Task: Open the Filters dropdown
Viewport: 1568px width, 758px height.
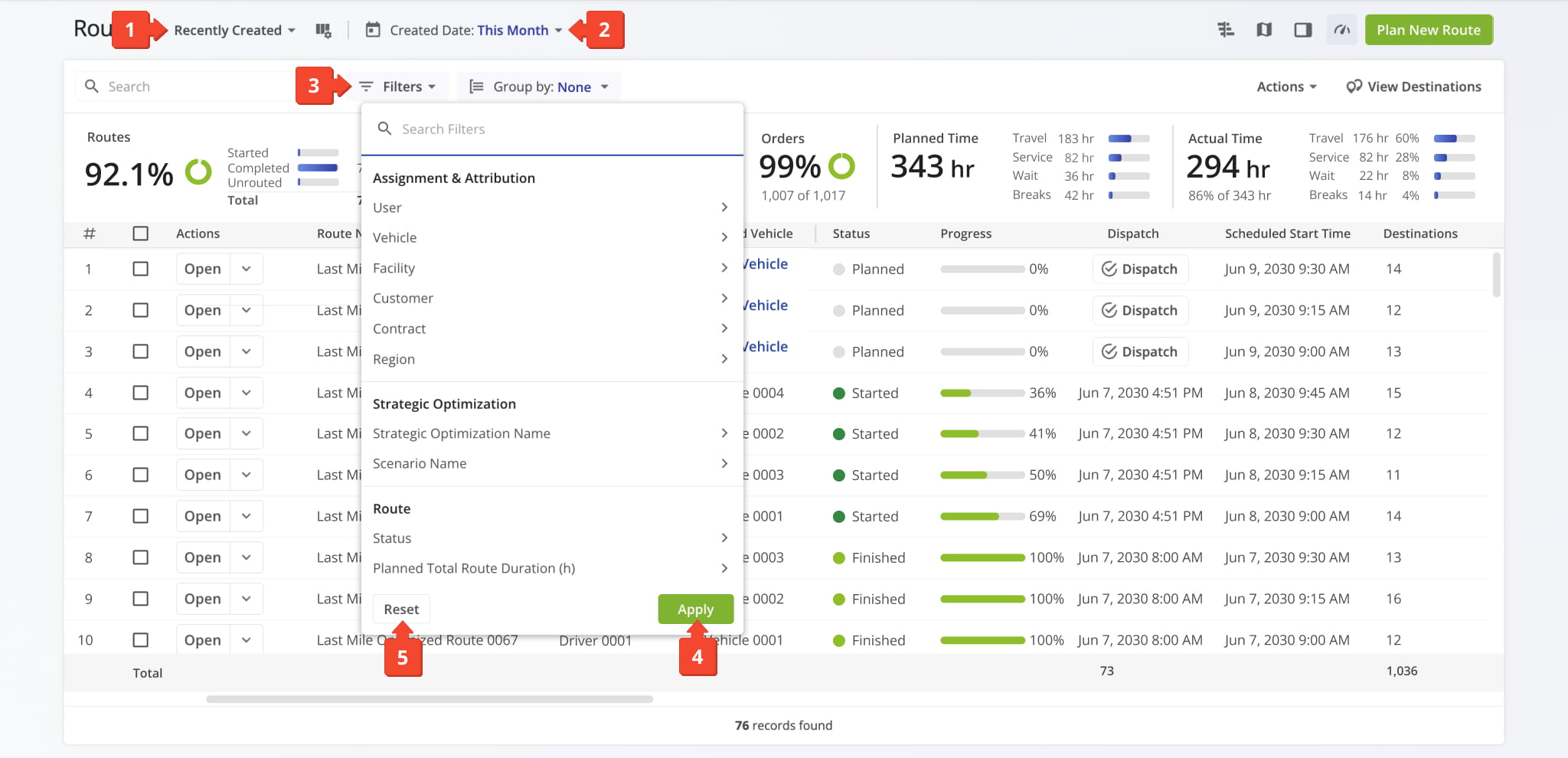Action: click(398, 87)
